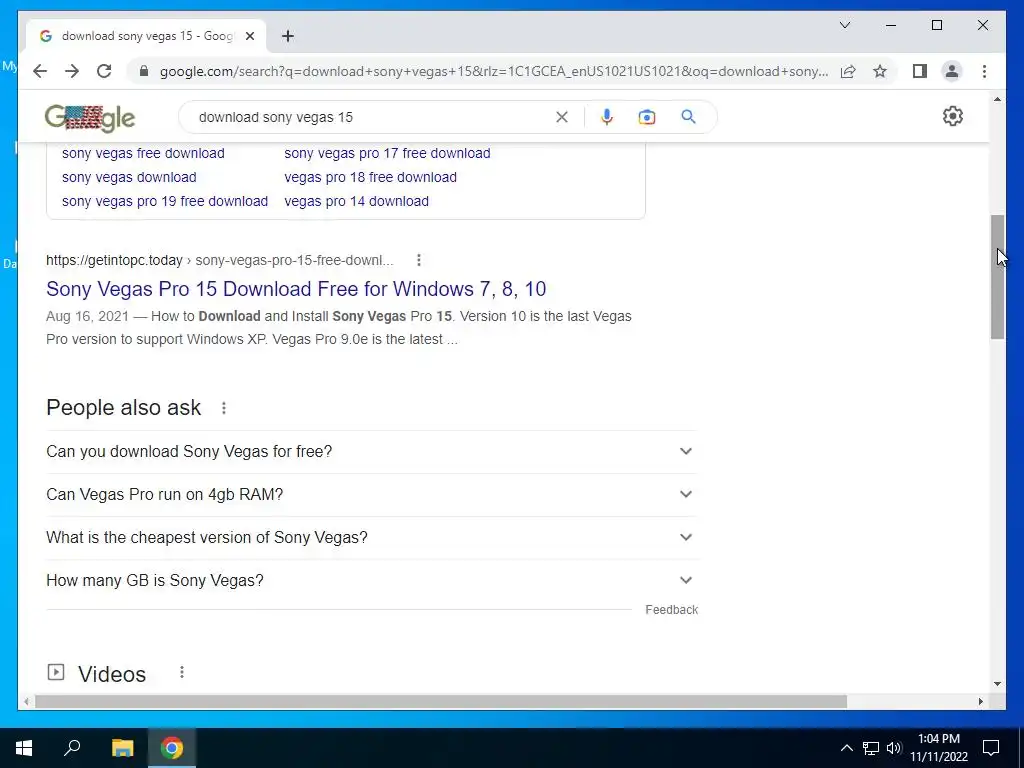Screen dimensions: 1024x768
Task: Search by image with the camera icon
Action: coord(647,117)
